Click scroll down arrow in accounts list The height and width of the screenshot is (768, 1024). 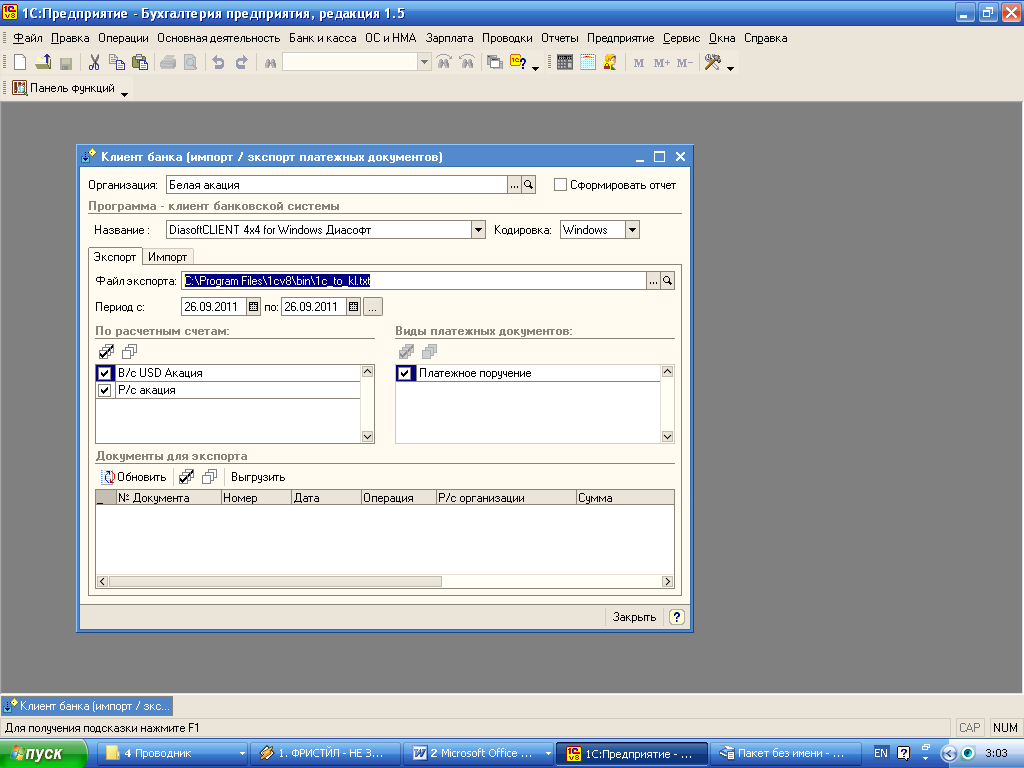point(368,436)
